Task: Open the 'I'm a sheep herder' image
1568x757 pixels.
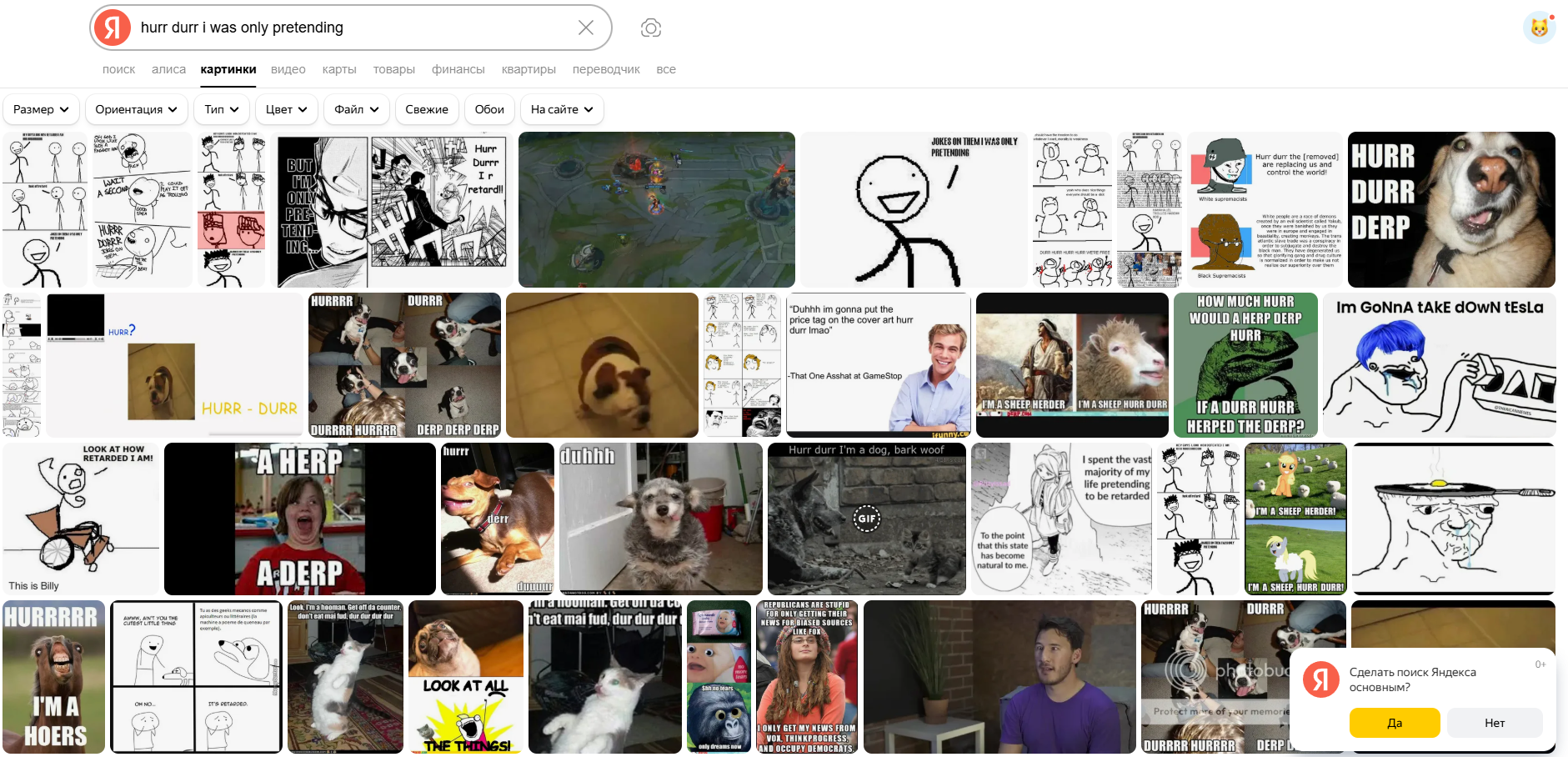Action: point(1072,365)
